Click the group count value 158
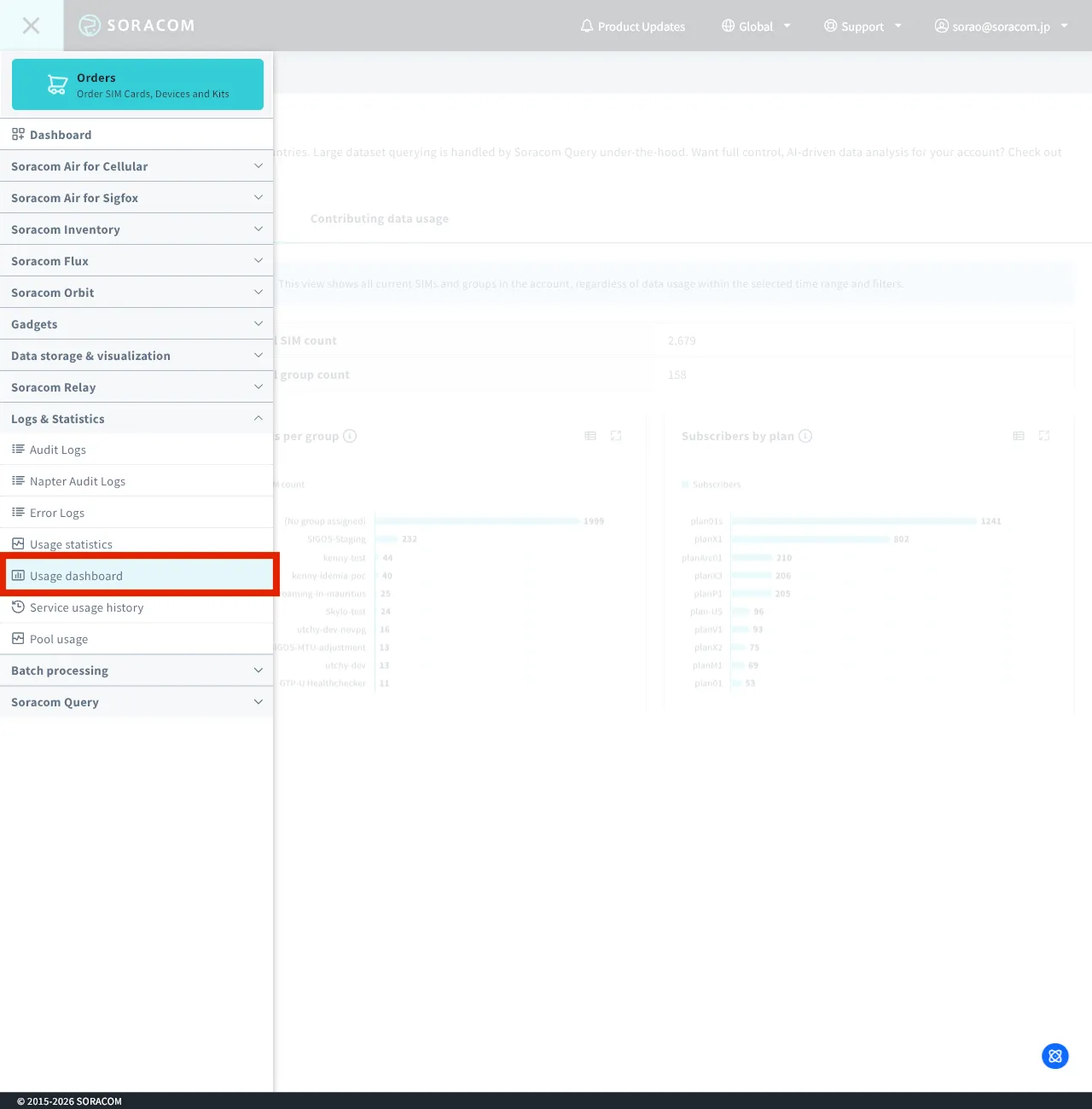 (677, 375)
